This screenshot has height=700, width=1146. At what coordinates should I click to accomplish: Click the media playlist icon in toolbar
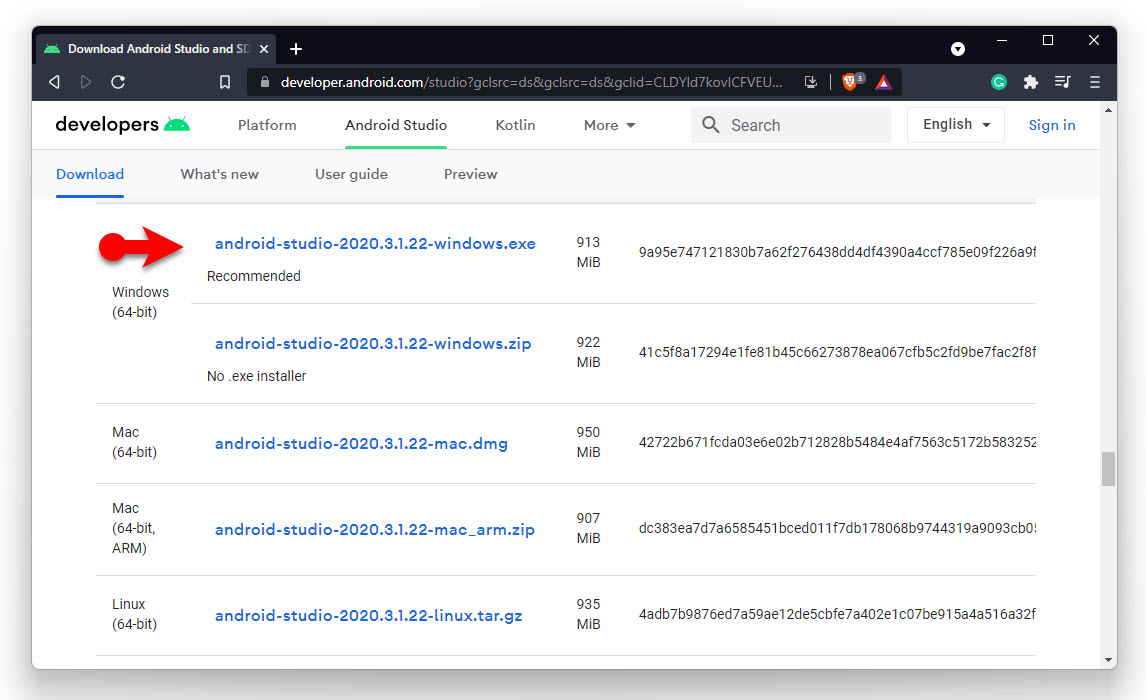point(1062,82)
